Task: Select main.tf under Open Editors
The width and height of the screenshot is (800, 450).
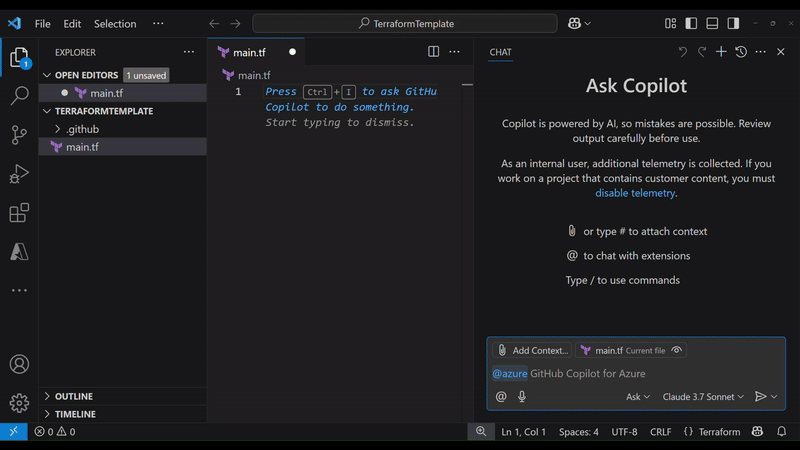Action: point(123,93)
